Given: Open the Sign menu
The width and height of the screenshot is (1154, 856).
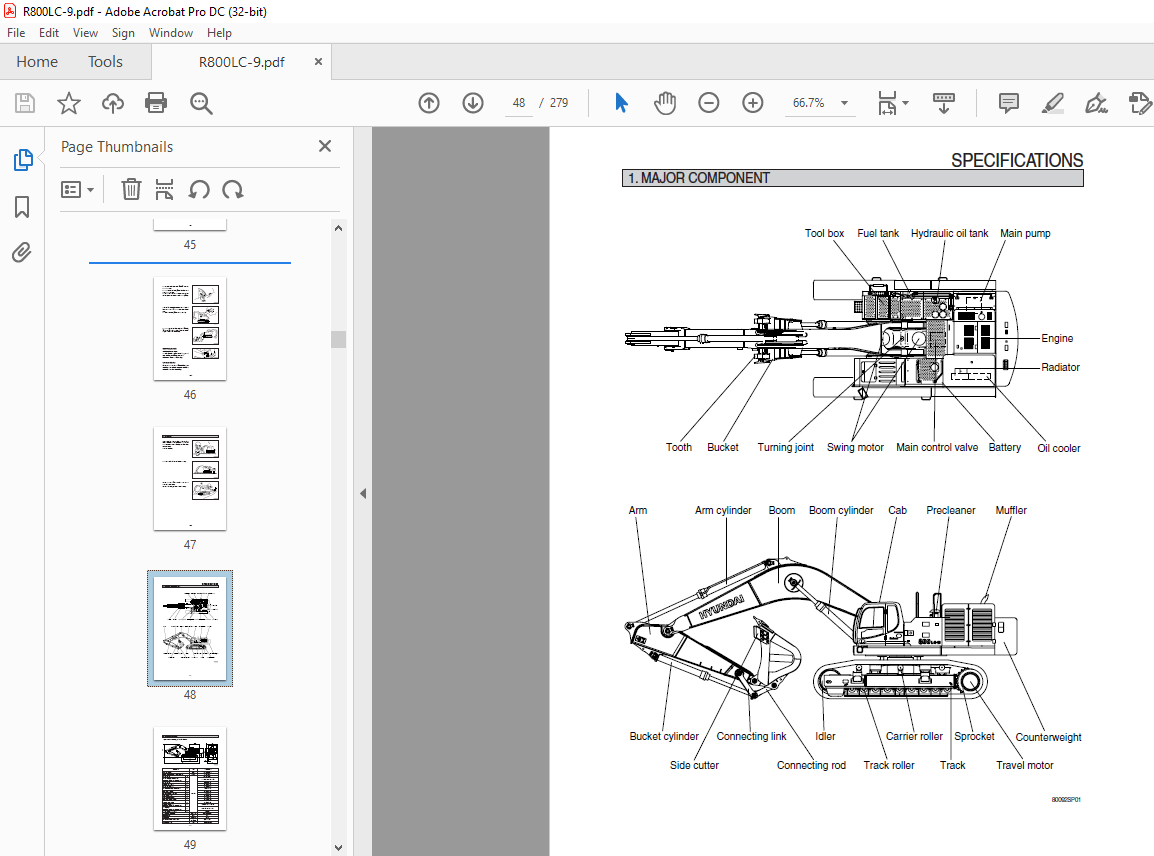Looking at the screenshot, I should [123, 33].
